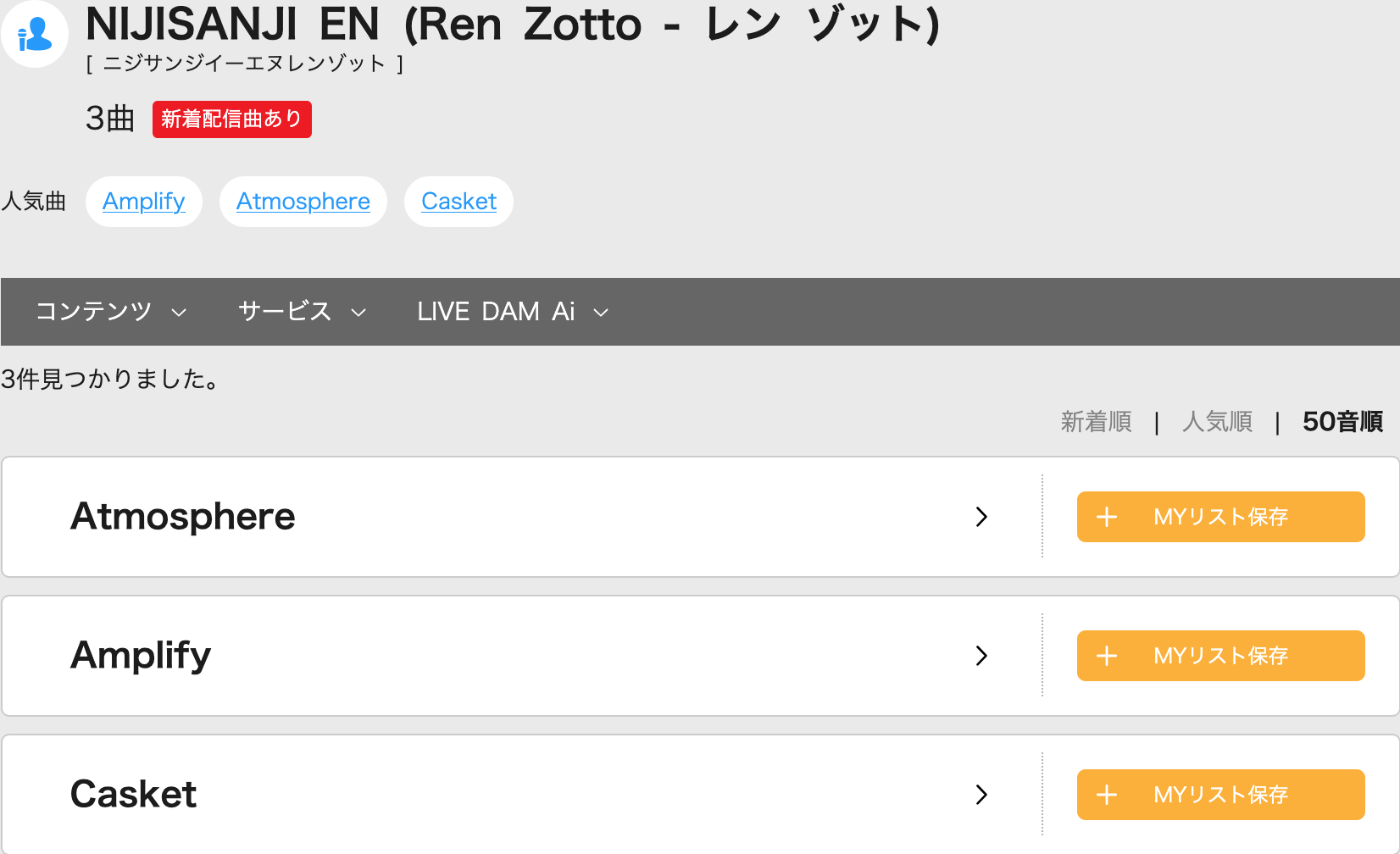This screenshot has width=1400, height=854.
Task: Expand the サービス dropdown menu
Action: [x=302, y=312]
